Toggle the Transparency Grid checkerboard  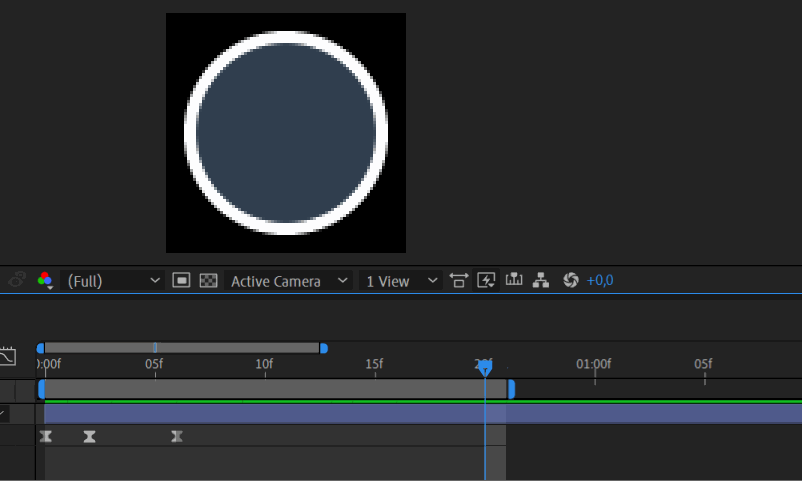[x=208, y=281]
